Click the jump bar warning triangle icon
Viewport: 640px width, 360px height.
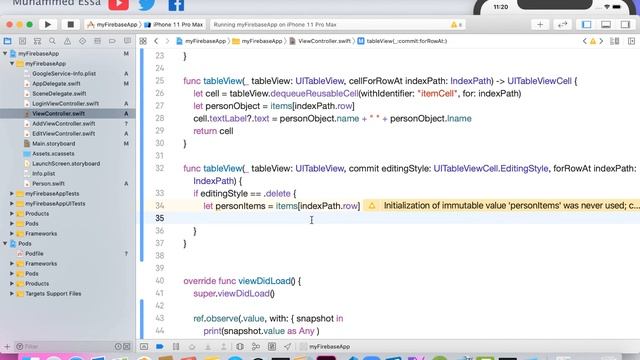(x=593, y=41)
